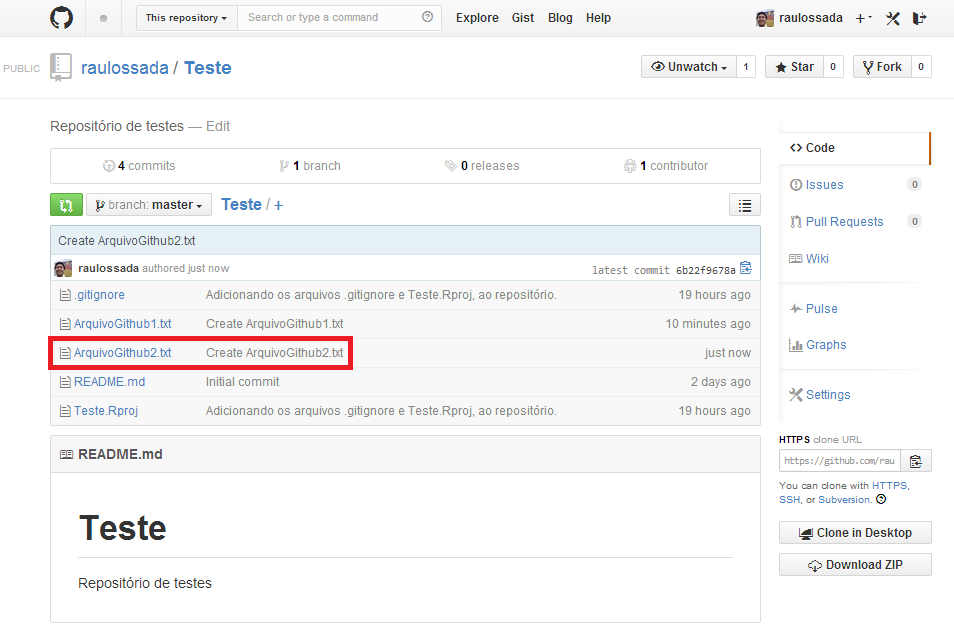Open Create ArquivoGithub1.txt commit message
The width and height of the screenshot is (954, 629).
(x=274, y=324)
